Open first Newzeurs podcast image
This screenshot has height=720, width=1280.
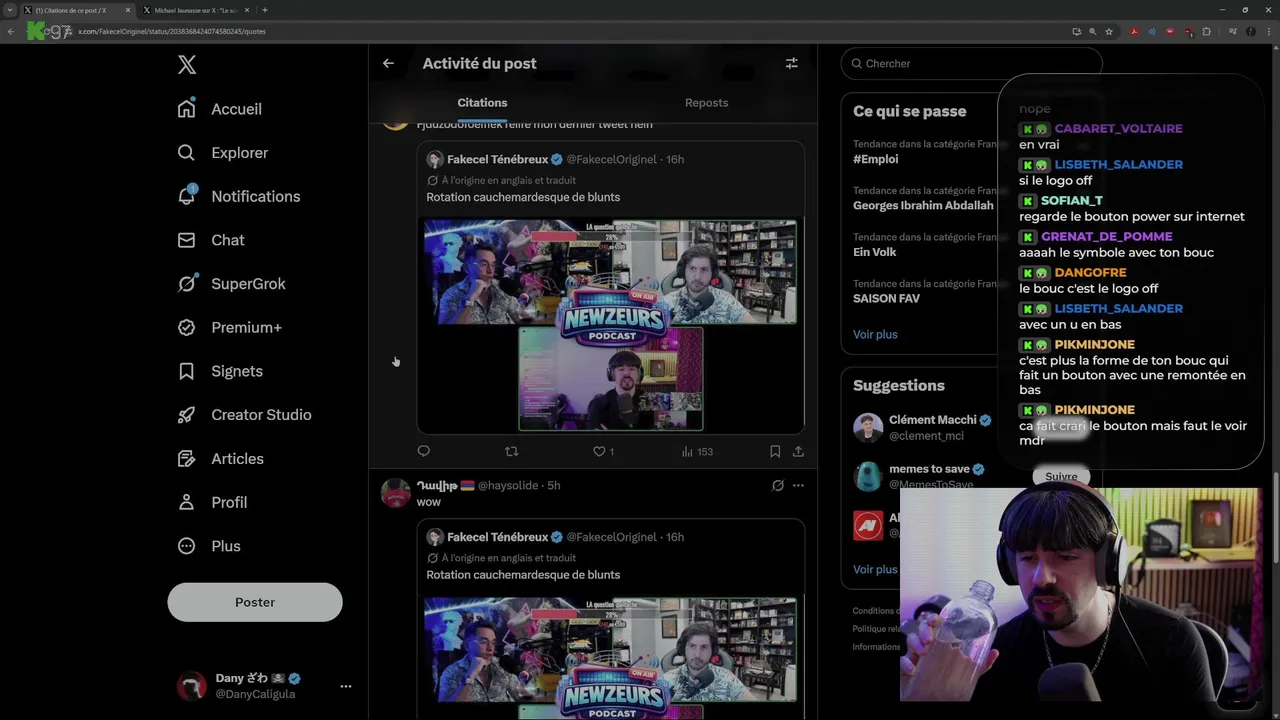click(x=610, y=326)
